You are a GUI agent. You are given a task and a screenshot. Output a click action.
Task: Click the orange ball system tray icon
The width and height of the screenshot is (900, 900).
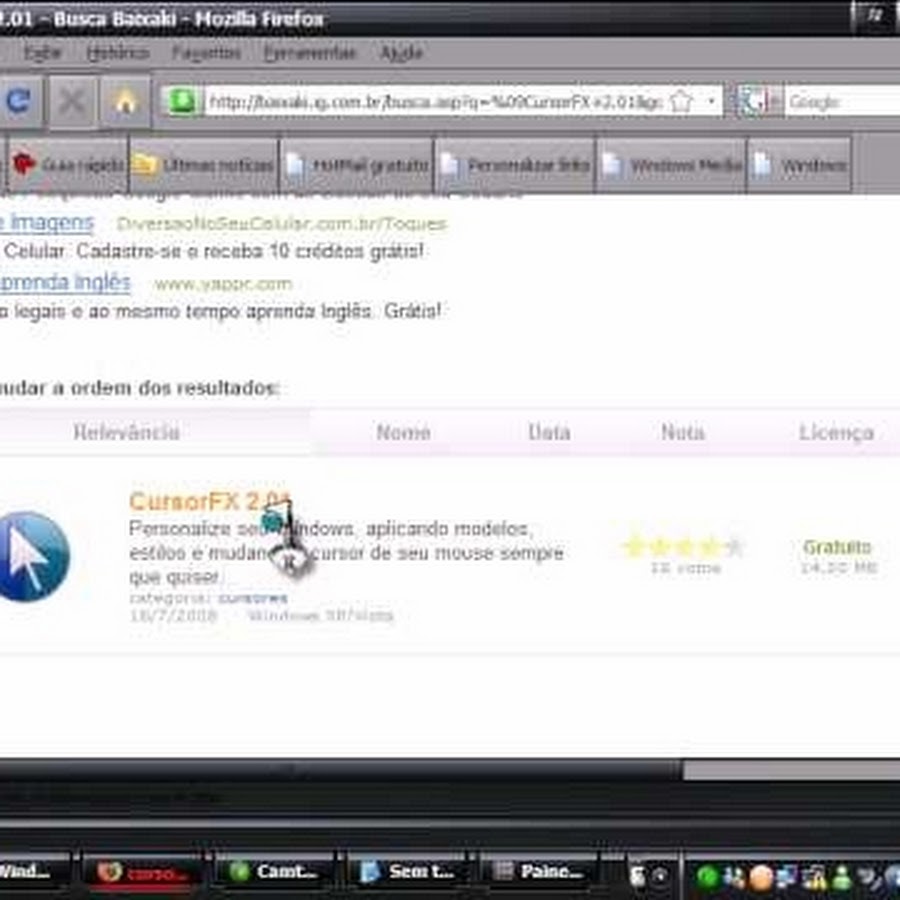[x=761, y=877]
